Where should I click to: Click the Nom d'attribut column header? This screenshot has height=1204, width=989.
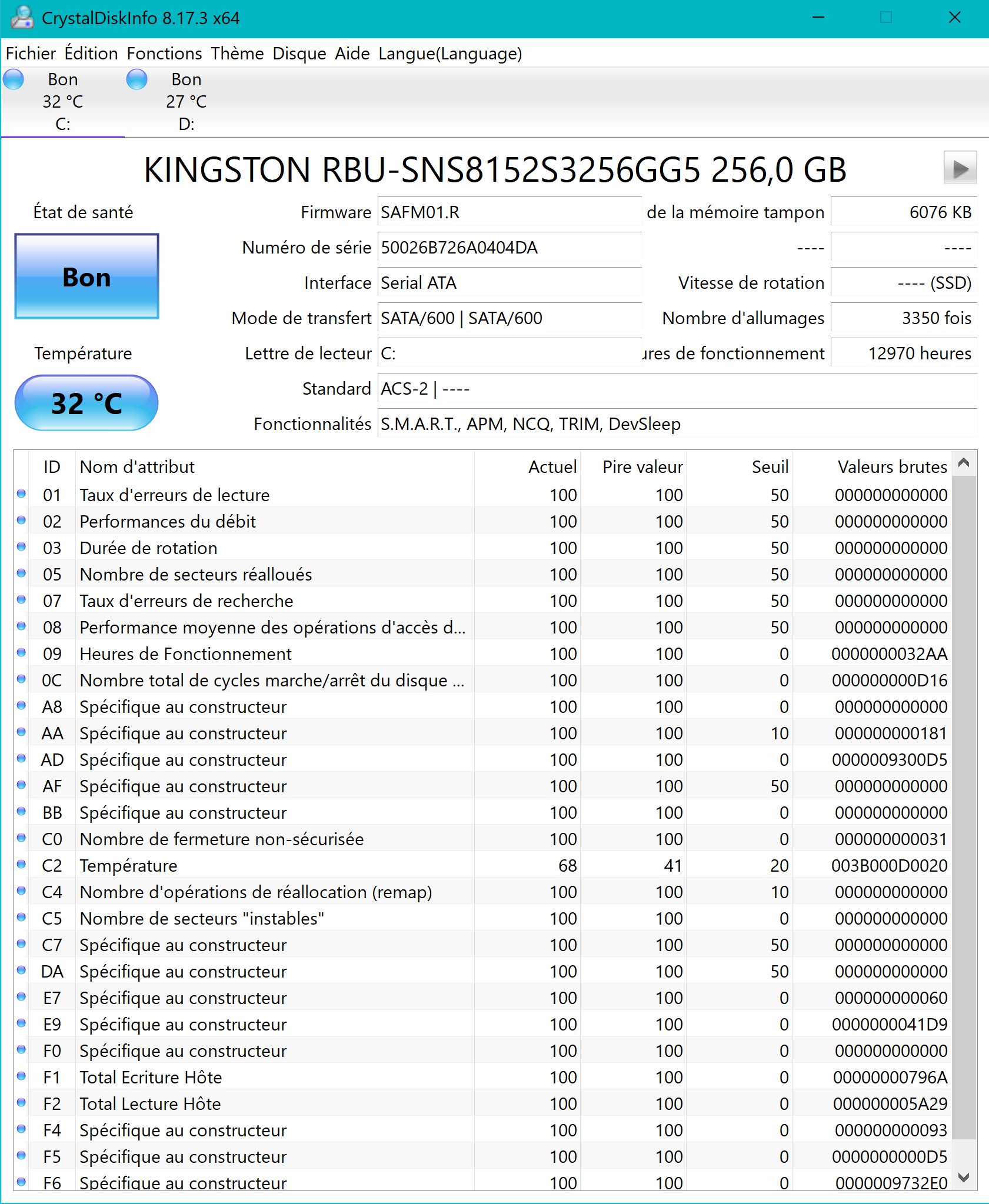click(275, 466)
